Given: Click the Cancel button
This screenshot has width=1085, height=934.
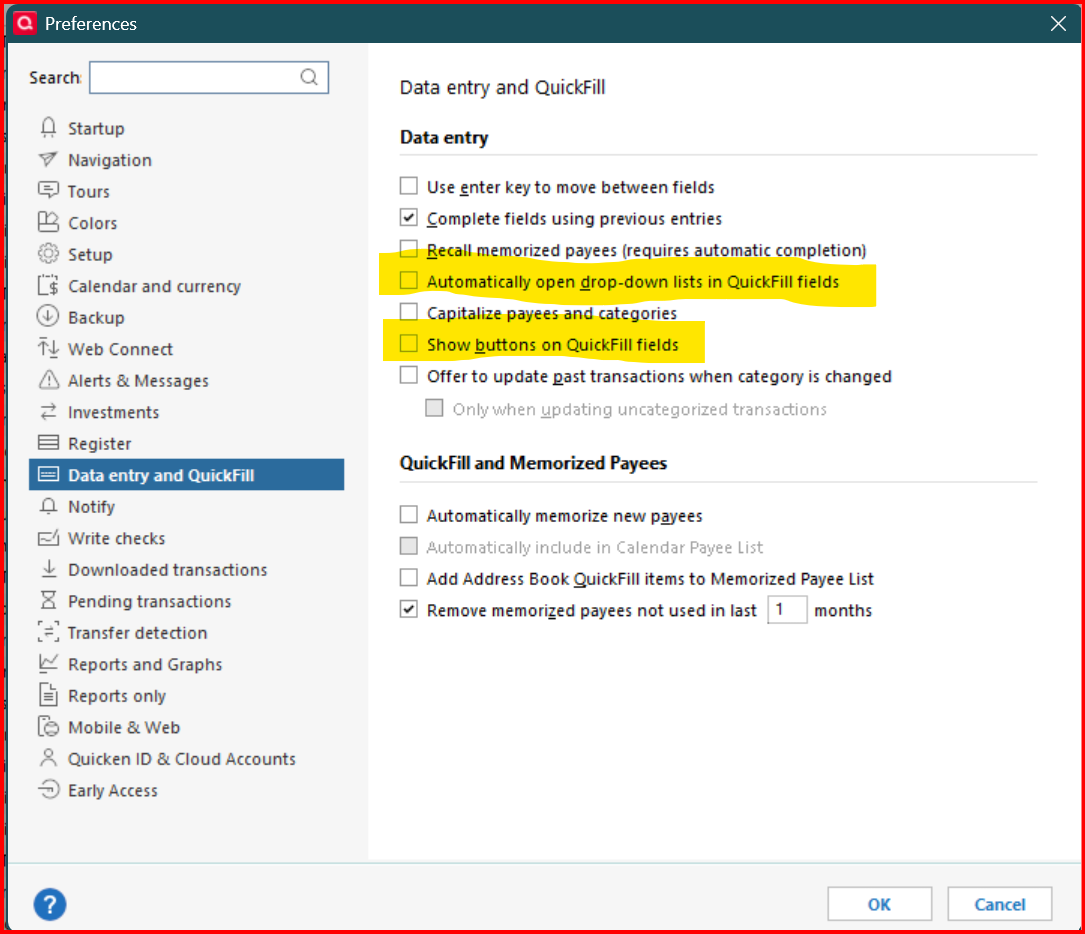Looking at the screenshot, I should coord(1000,904).
